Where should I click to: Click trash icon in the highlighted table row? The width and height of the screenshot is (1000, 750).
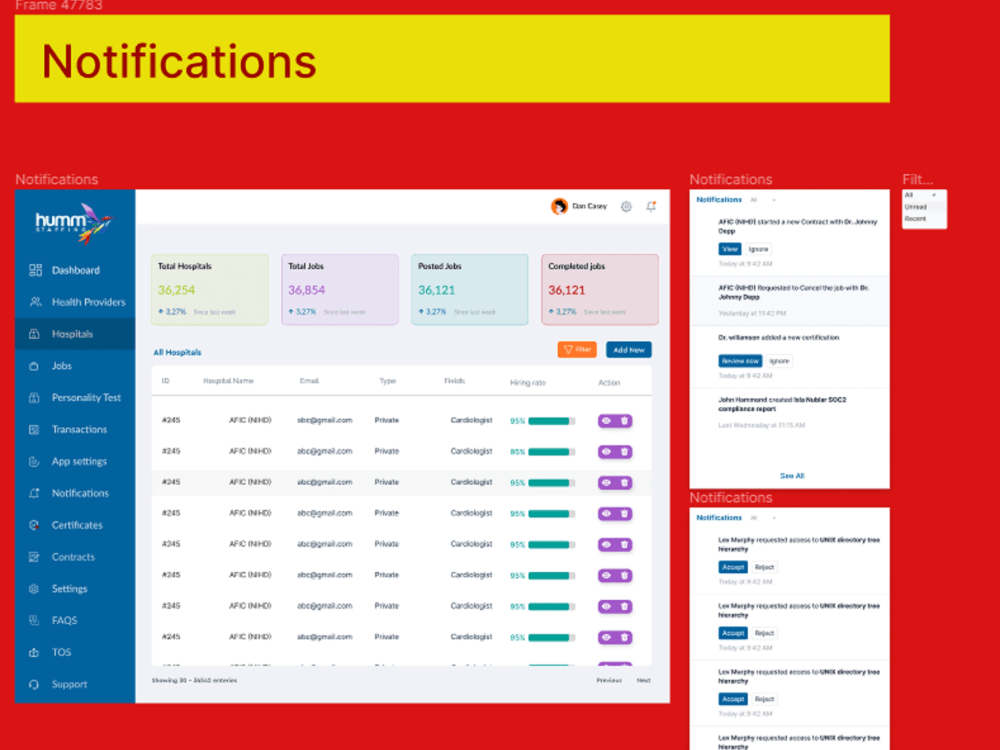[x=624, y=483]
